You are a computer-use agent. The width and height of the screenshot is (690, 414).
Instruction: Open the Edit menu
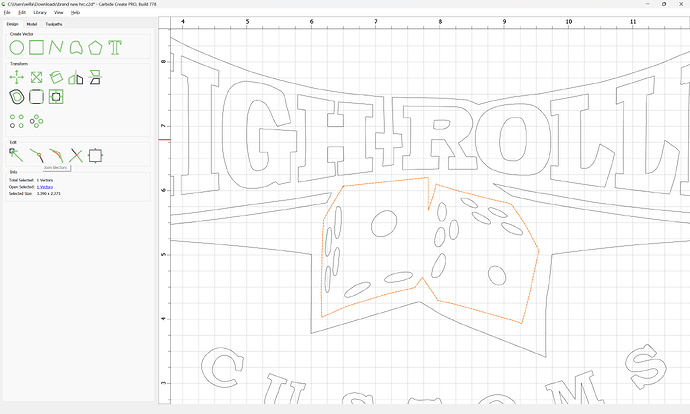coord(22,12)
